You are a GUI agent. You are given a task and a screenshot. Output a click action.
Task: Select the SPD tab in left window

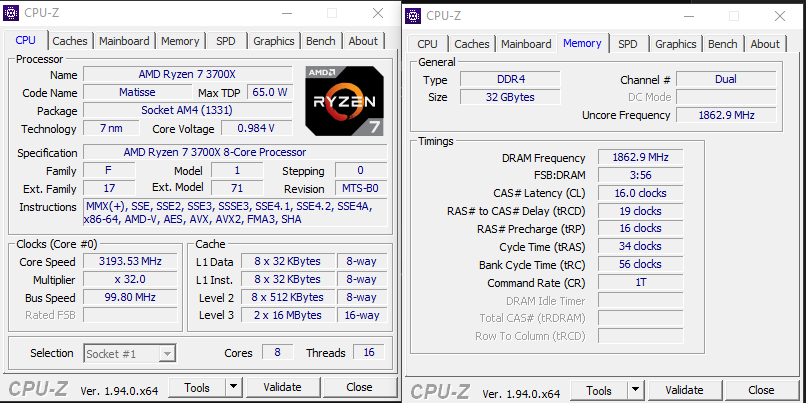pyautogui.click(x=226, y=41)
